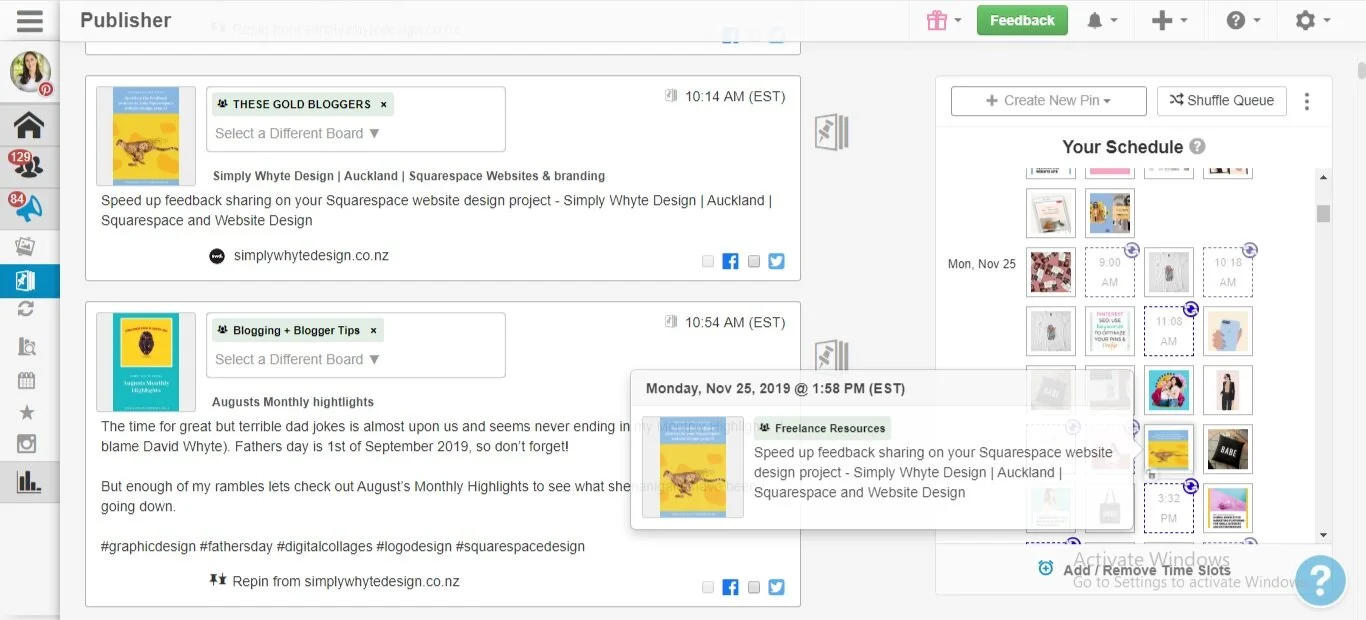Click the board list icon beside 10:54 AM pin
Image resolution: width=1366 pixels, height=620 pixels.
(832, 355)
